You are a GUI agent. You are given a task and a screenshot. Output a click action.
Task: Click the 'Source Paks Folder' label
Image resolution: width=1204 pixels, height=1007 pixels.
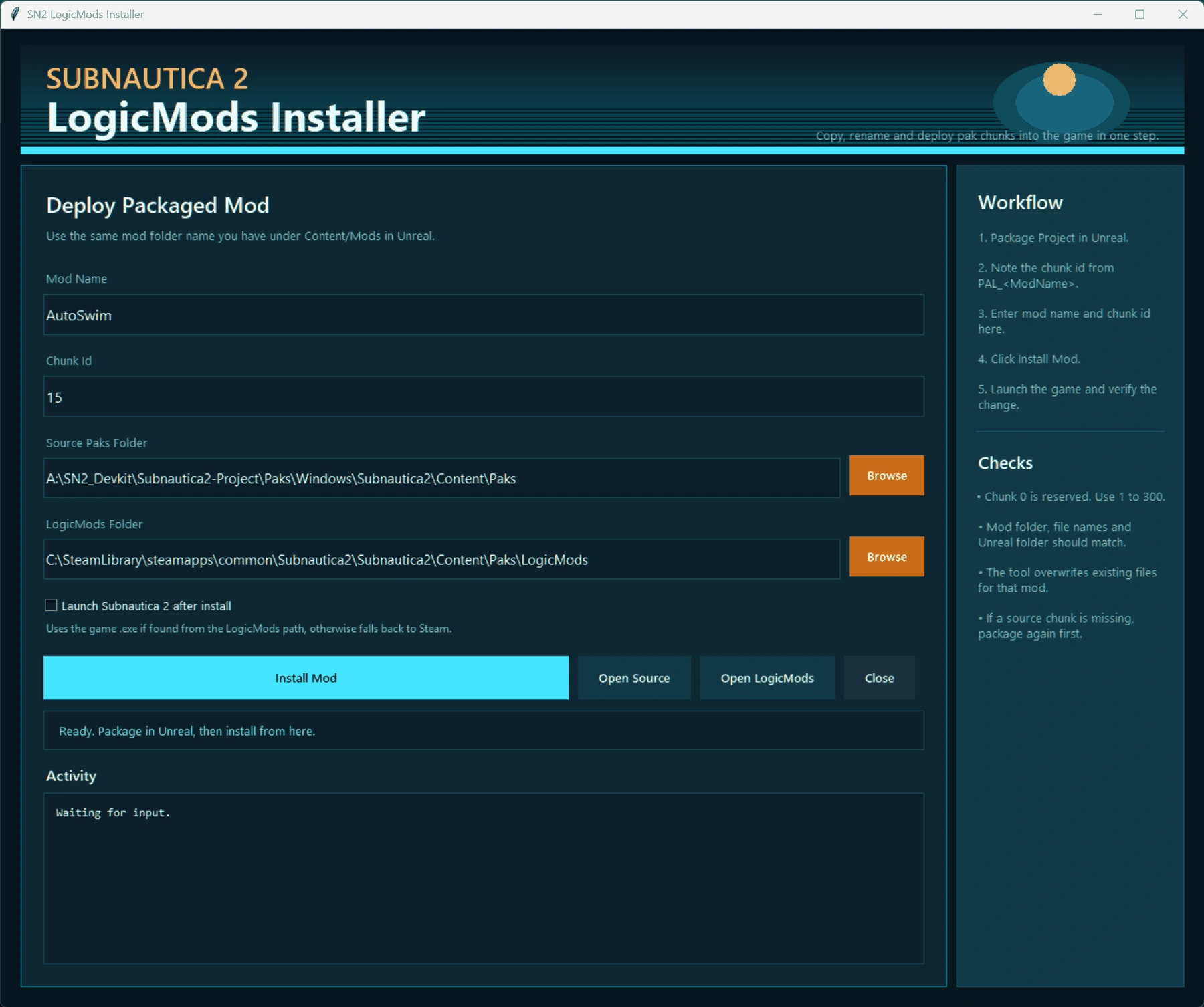point(96,443)
